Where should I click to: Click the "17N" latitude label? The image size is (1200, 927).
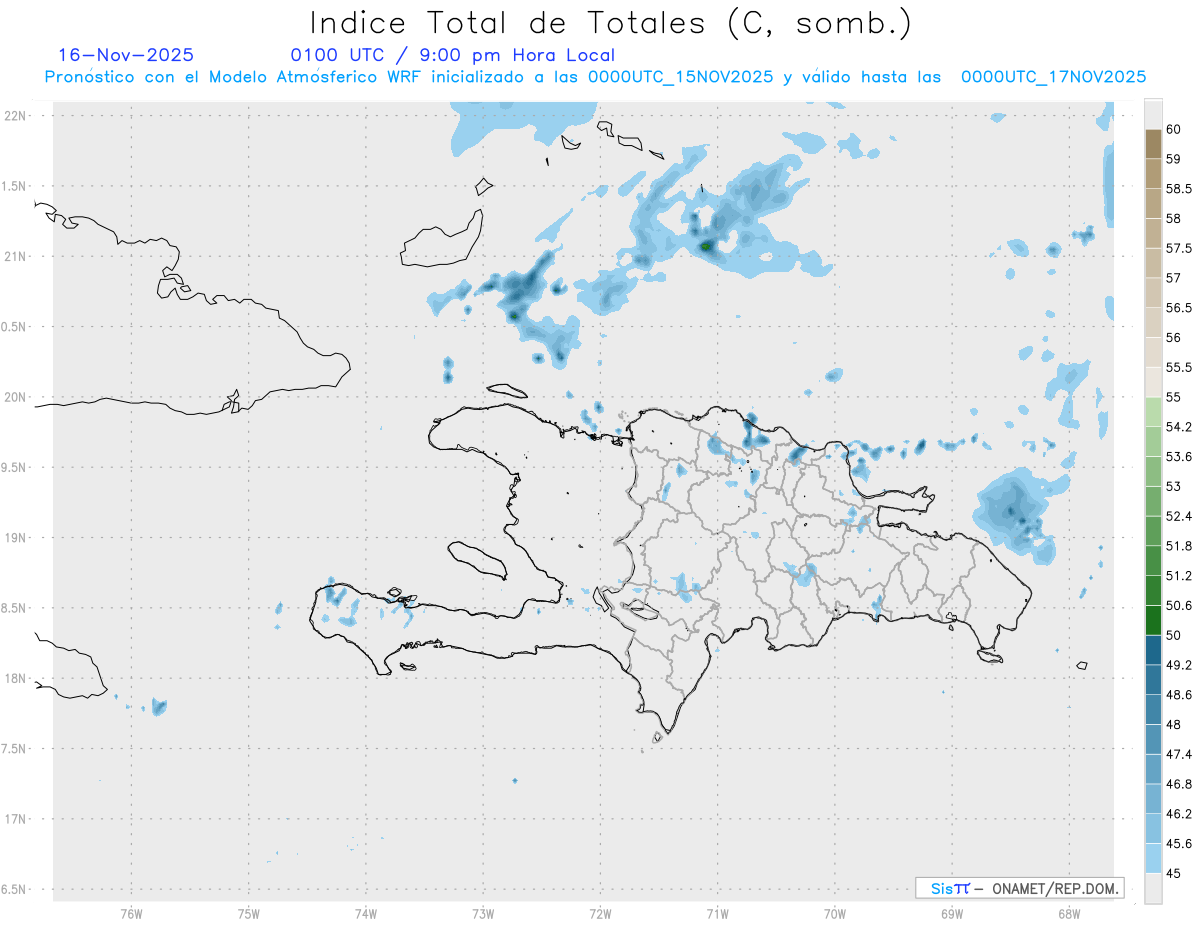[15, 819]
